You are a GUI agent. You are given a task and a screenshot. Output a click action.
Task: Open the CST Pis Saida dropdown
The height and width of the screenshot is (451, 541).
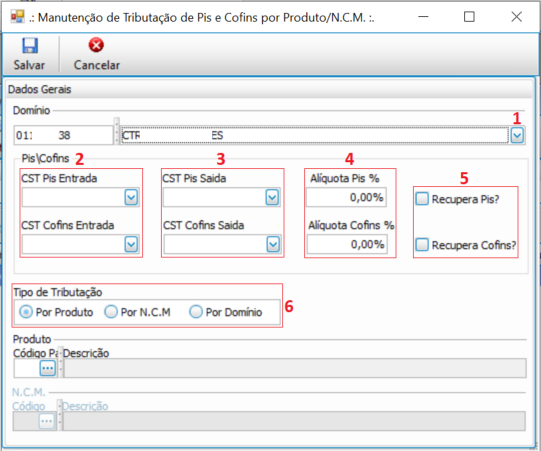(272, 198)
